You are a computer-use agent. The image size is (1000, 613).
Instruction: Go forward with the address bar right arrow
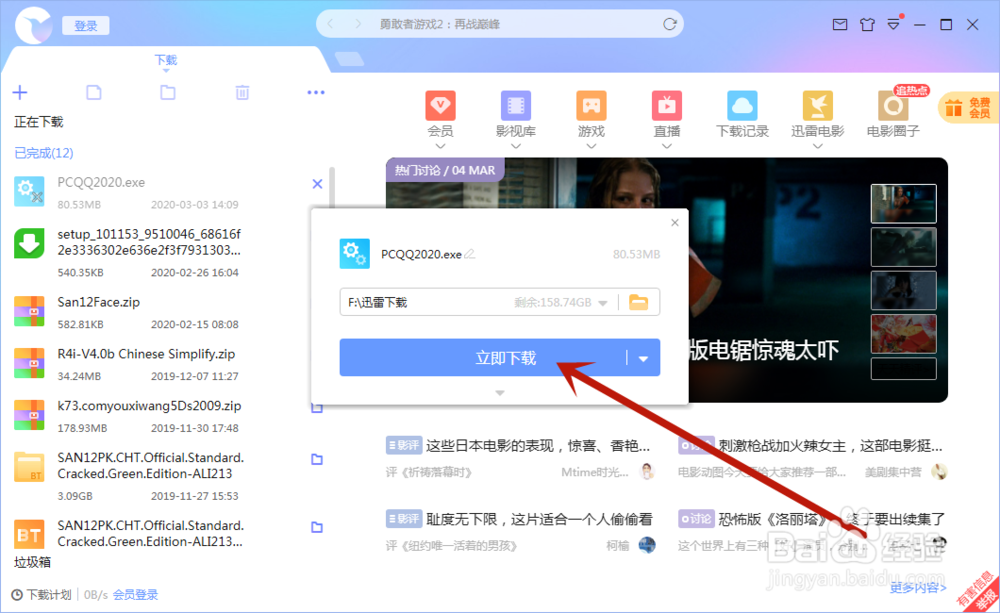358,24
